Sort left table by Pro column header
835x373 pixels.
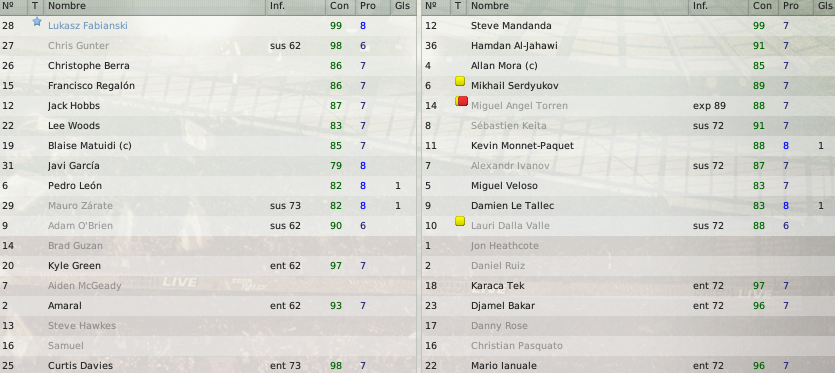pyautogui.click(x=367, y=6)
